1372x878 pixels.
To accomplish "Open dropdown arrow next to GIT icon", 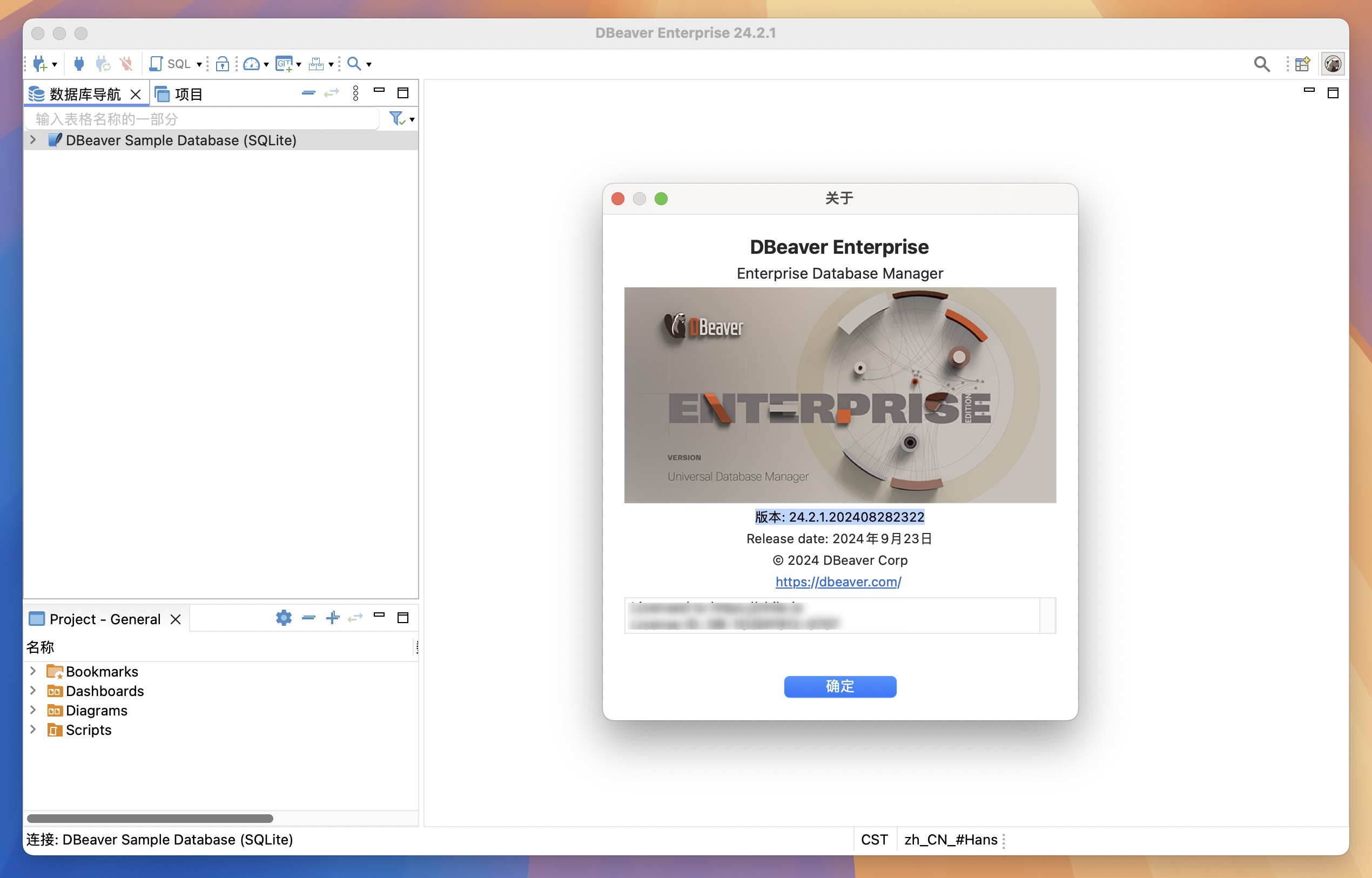I will click(x=299, y=64).
